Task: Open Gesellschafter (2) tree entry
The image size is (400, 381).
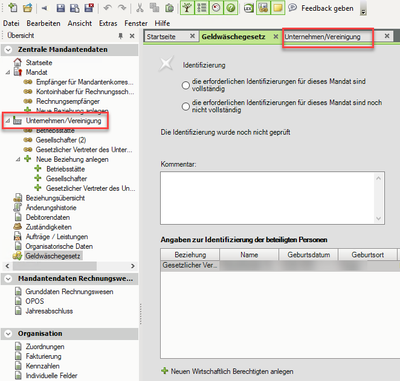Action: click(61, 140)
